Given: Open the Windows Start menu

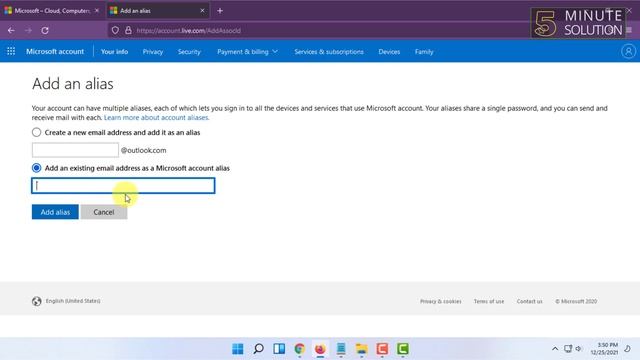Looking at the screenshot, I should 238,349.
